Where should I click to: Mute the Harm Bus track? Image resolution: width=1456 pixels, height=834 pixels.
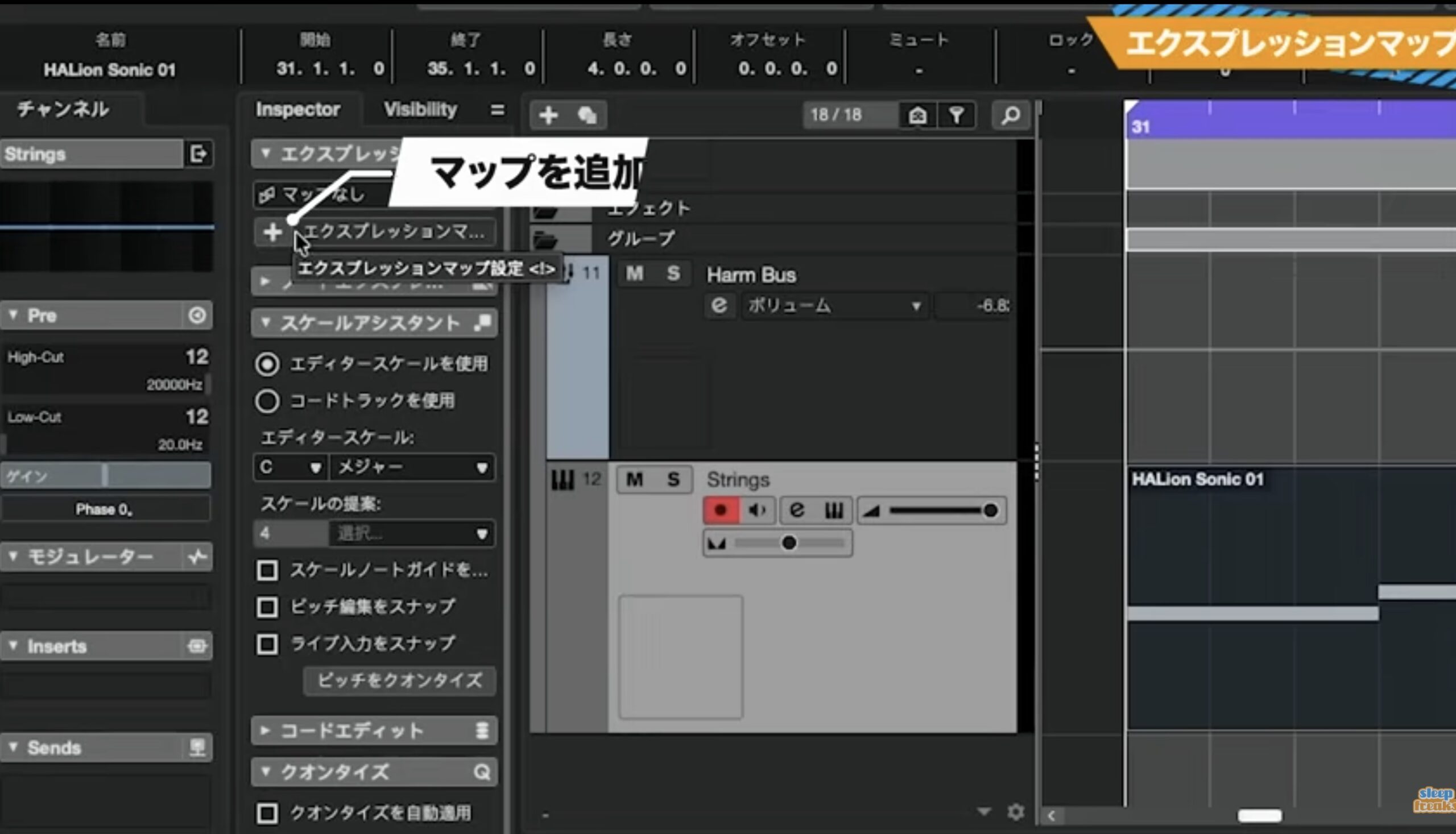[x=634, y=273]
